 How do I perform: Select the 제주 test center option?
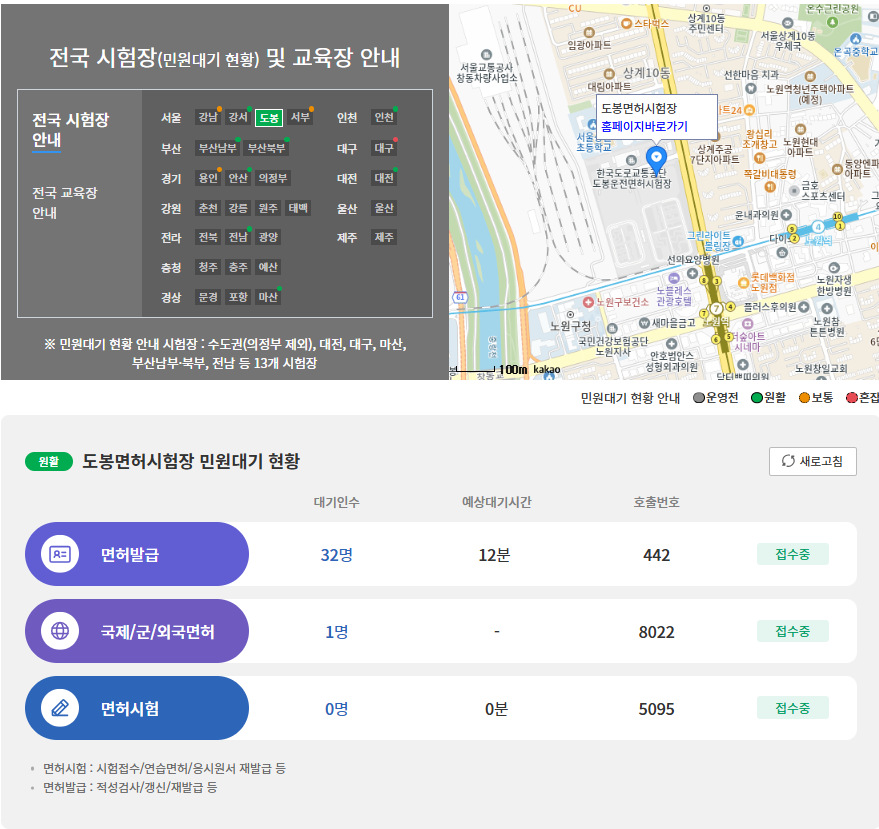382,238
